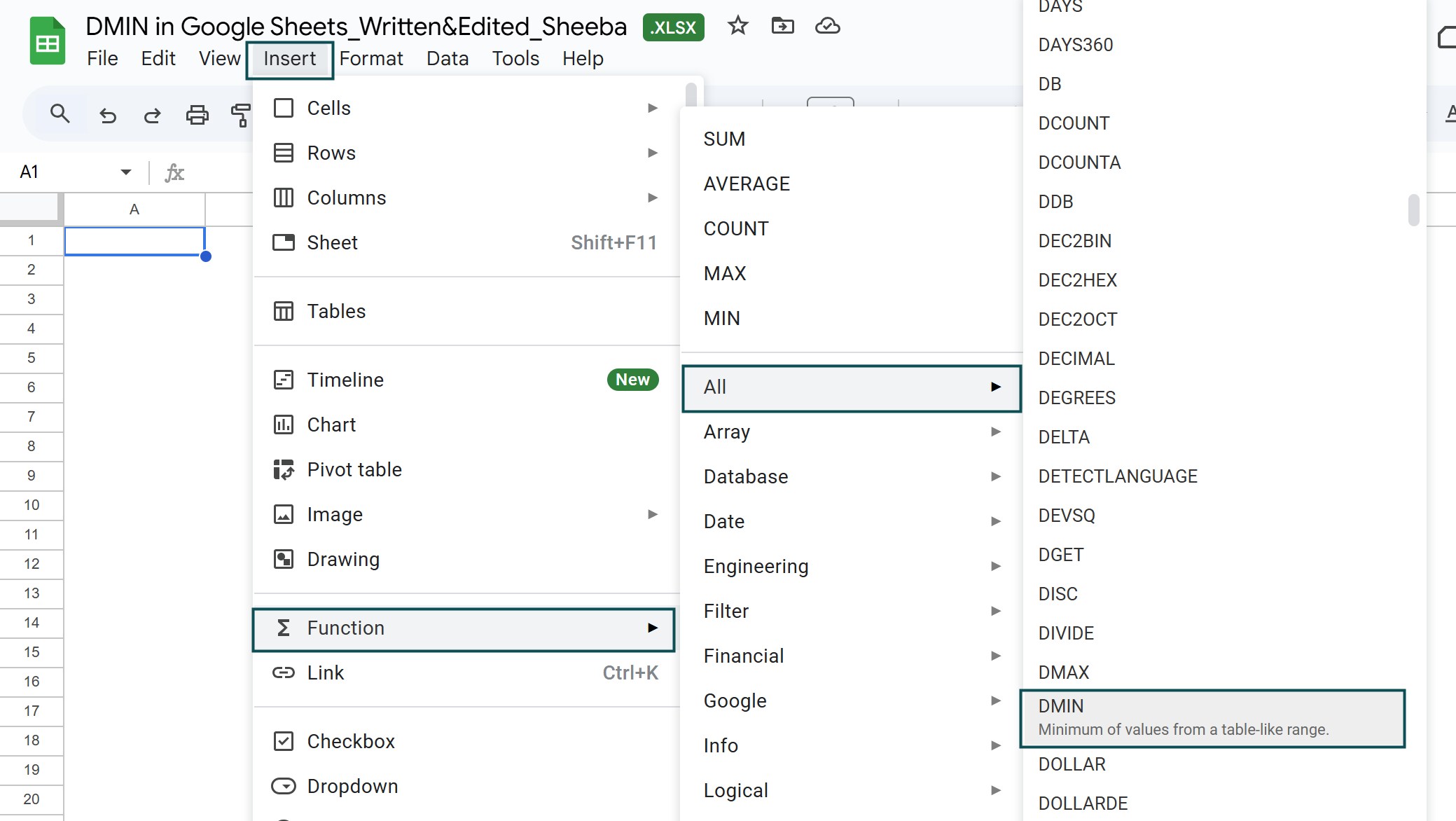Viewport: 1456px width, 821px height.
Task: Open the View menu
Action: point(219,59)
